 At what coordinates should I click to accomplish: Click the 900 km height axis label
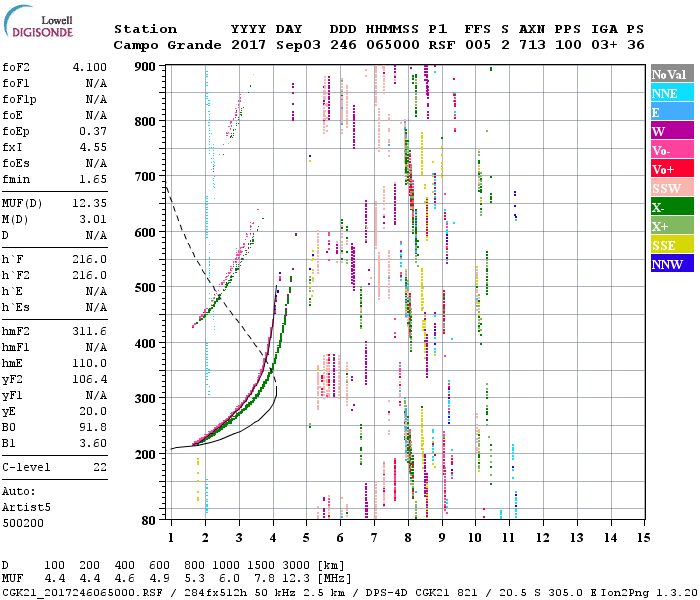(x=147, y=66)
